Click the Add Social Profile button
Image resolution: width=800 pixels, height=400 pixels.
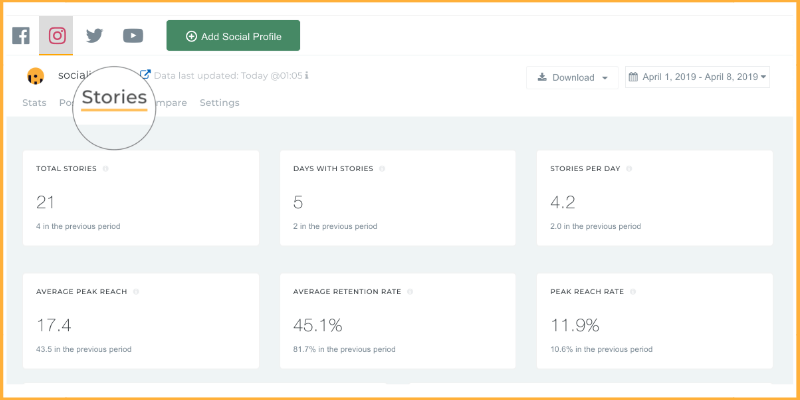tap(233, 36)
